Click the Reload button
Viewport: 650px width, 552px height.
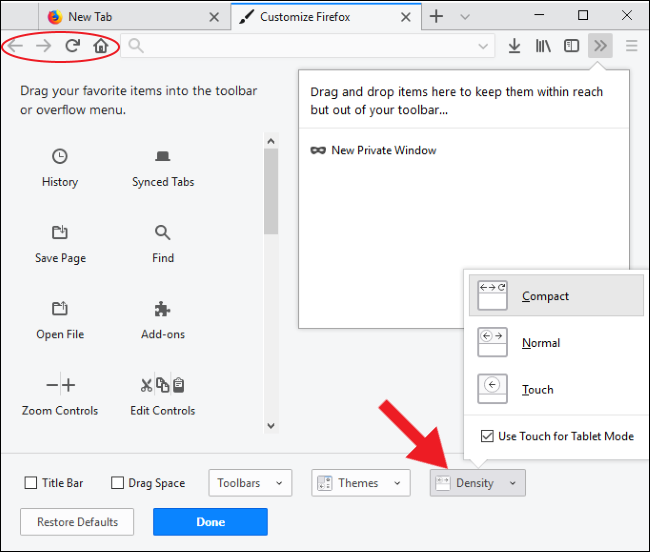pyautogui.click(x=73, y=46)
